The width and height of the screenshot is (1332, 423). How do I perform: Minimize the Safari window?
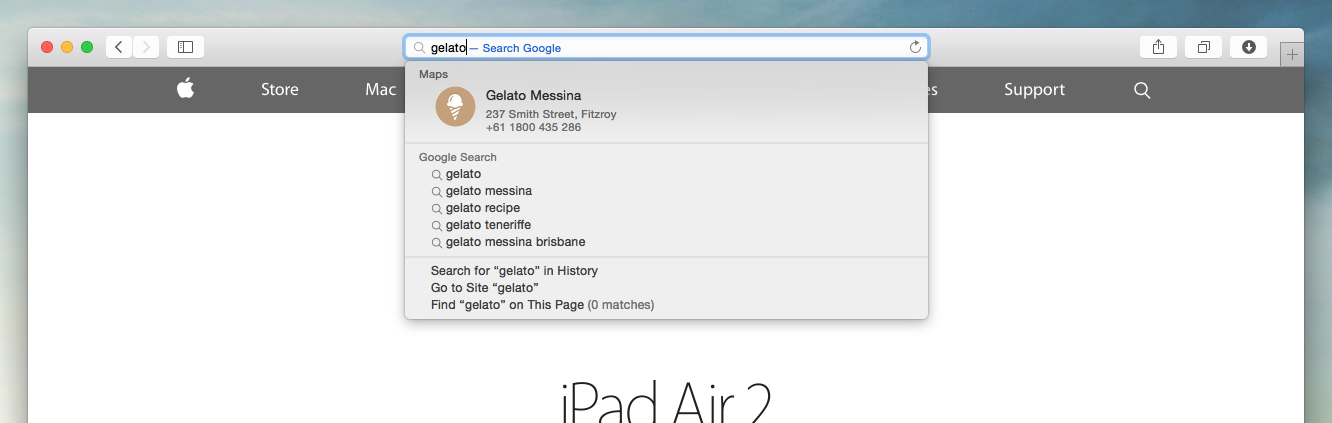[67, 47]
